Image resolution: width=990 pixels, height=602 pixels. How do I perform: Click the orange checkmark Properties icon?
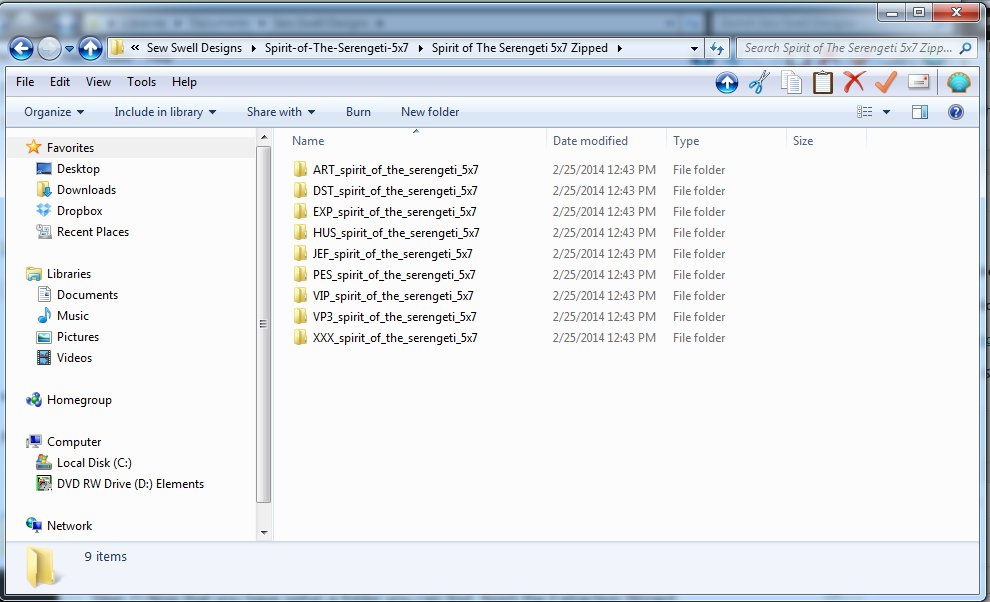[x=886, y=82]
